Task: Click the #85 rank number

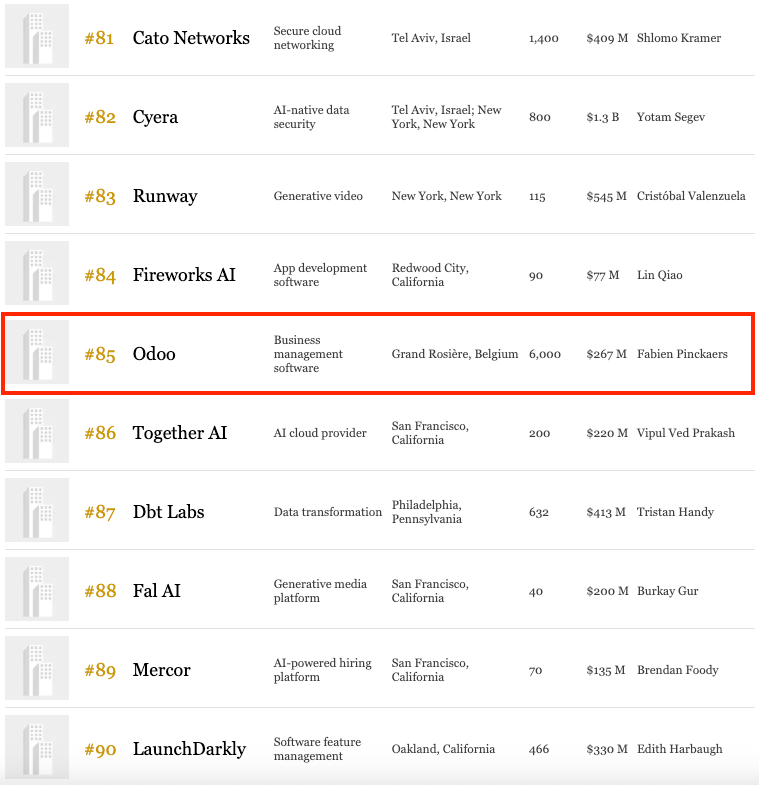Action: tap(100, 354)
